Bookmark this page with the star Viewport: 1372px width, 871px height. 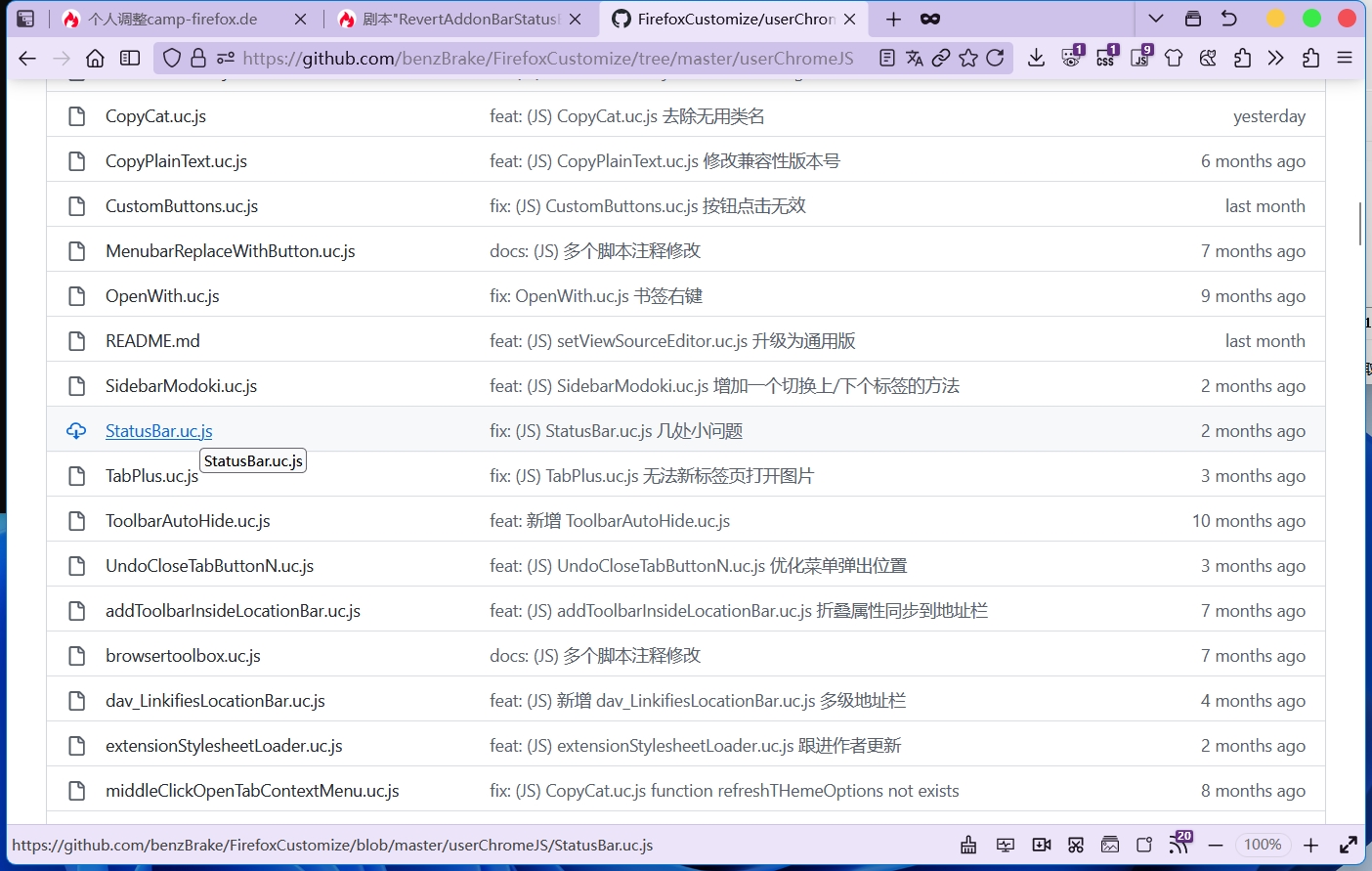click(968, 59)
